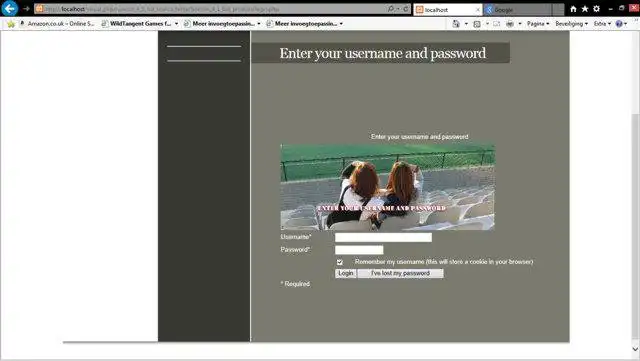Go back with the blue back arrow
This screenshot has height=361, width=640.
[9, 8]
